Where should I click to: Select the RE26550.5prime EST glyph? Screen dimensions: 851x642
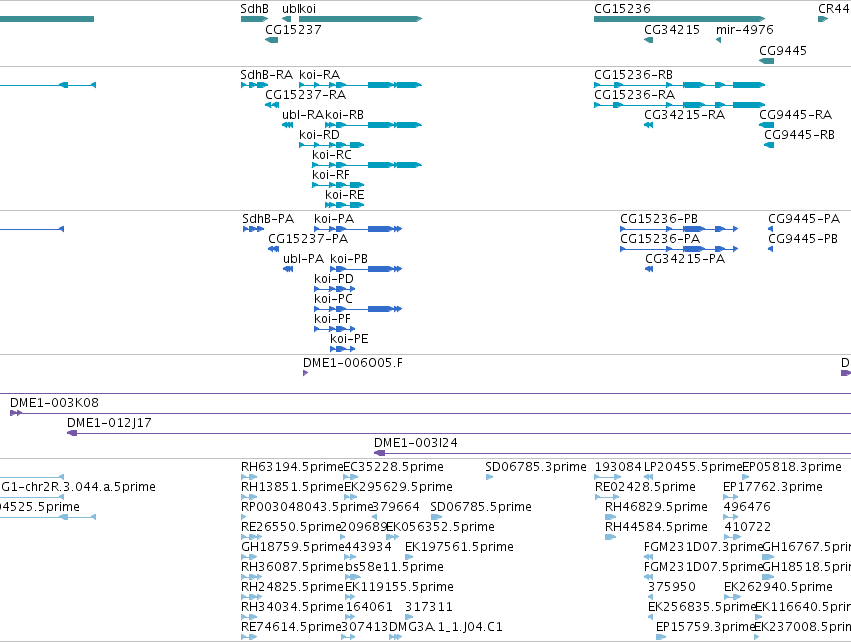tap(251, 537)
